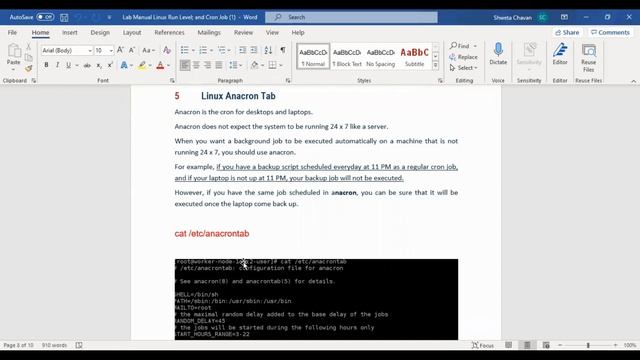Open the Design tab
Screen dimensions: 640x360
(100, 32)
